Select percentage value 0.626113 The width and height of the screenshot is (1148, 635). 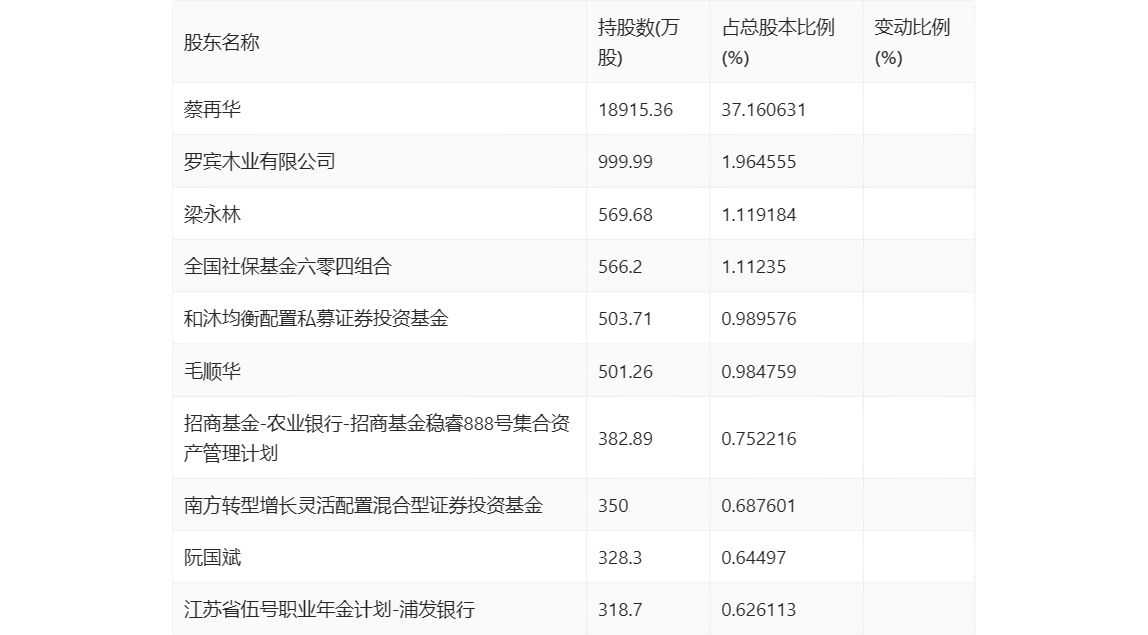[x=758, y=610]
